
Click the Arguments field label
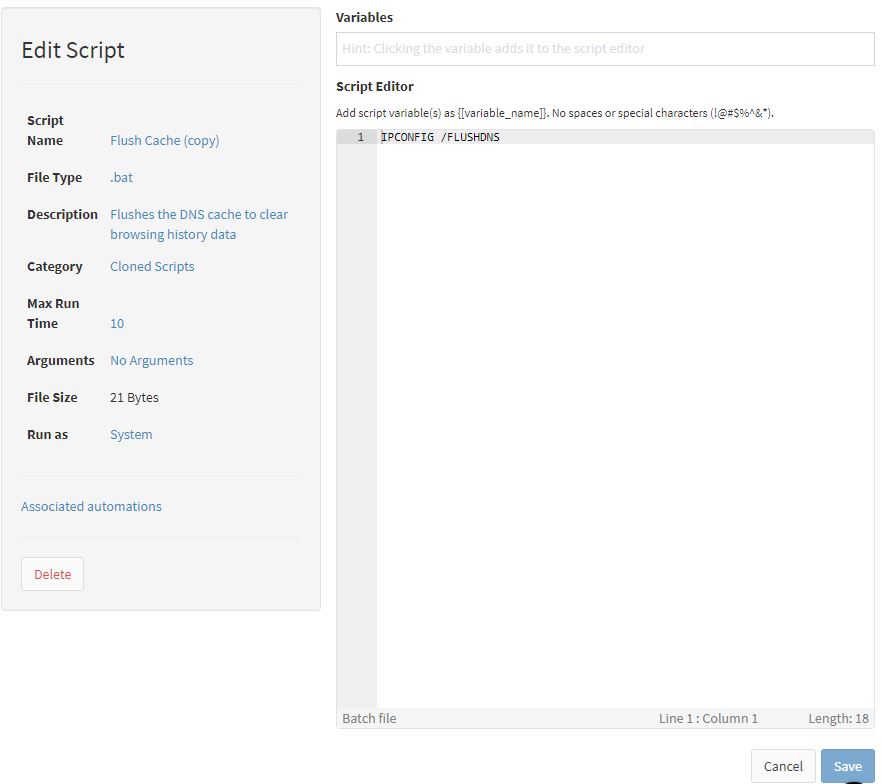point(60,361)
